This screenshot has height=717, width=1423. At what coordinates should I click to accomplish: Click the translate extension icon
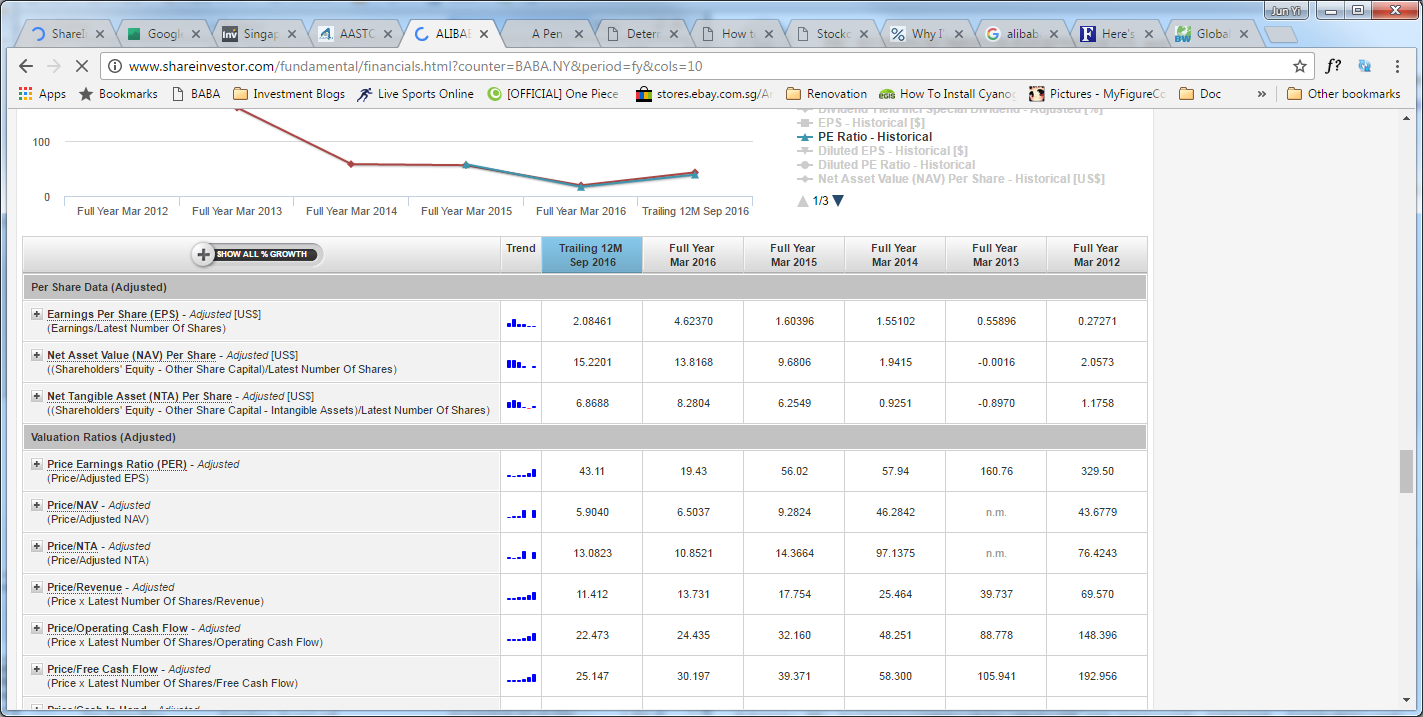[x=1365, y=66]
